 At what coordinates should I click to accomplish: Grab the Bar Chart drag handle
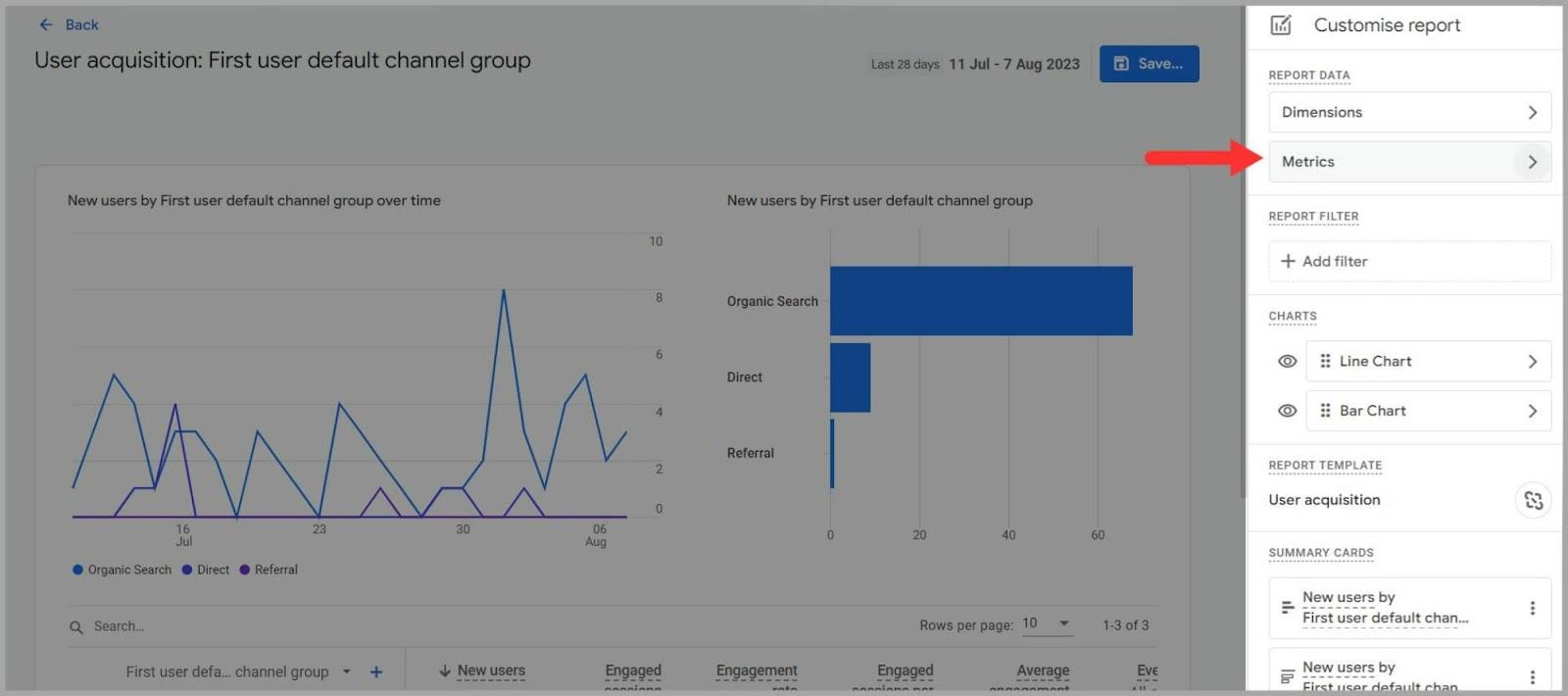point(1325,411)
